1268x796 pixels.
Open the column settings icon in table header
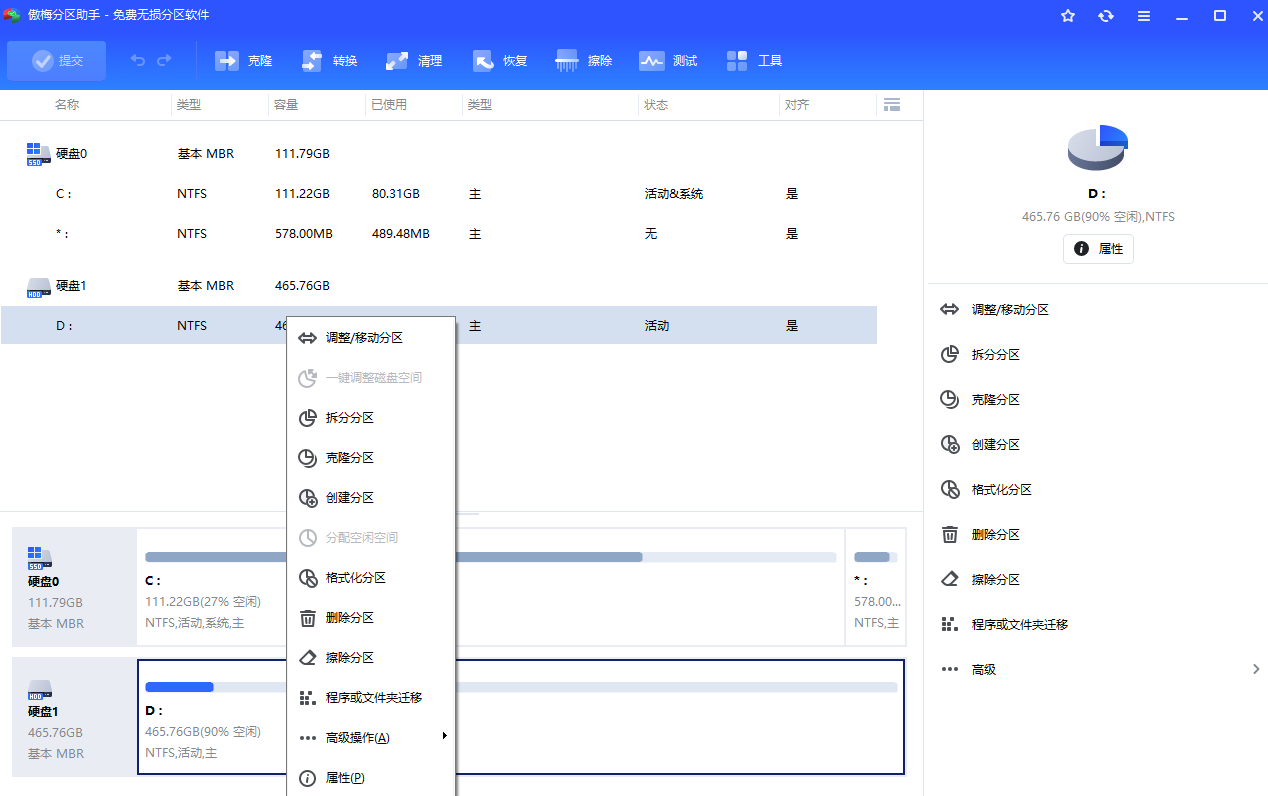tap(892, 105)
